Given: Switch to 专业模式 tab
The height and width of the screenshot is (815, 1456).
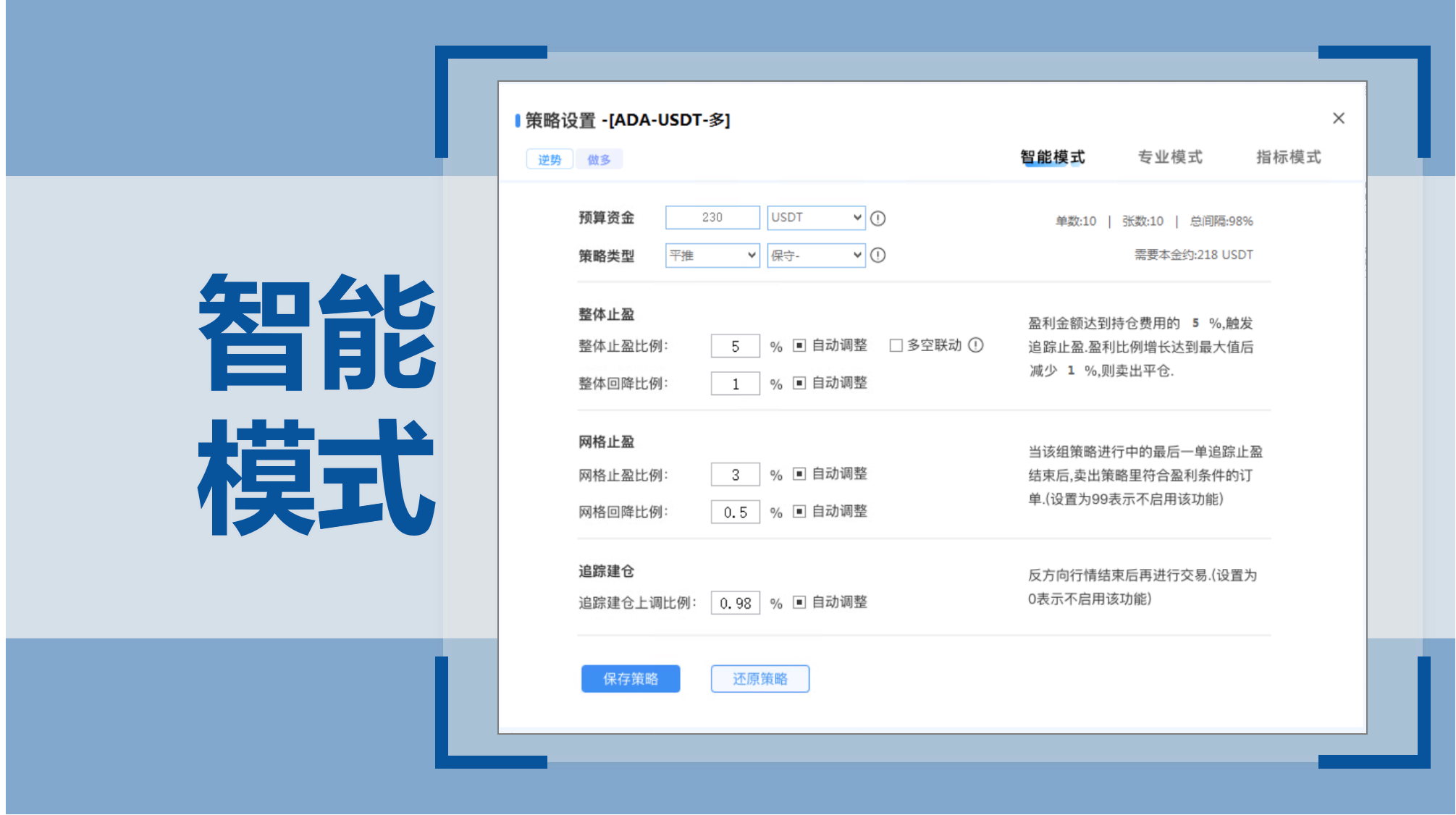Looking at the screenshot, I should point(1169,157).
